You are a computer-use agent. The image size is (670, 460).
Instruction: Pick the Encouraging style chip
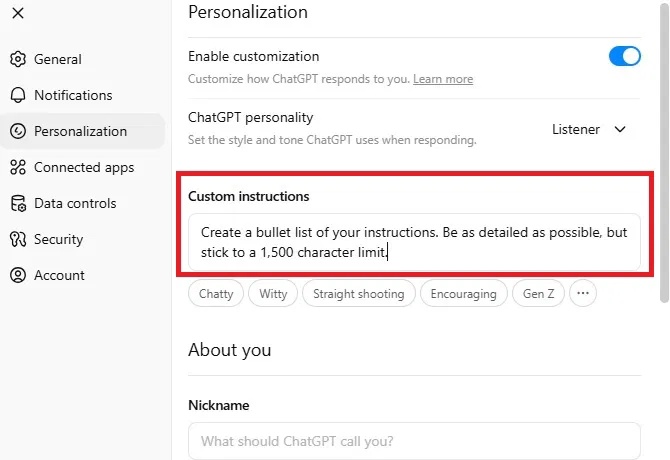(x=464, y=294)
